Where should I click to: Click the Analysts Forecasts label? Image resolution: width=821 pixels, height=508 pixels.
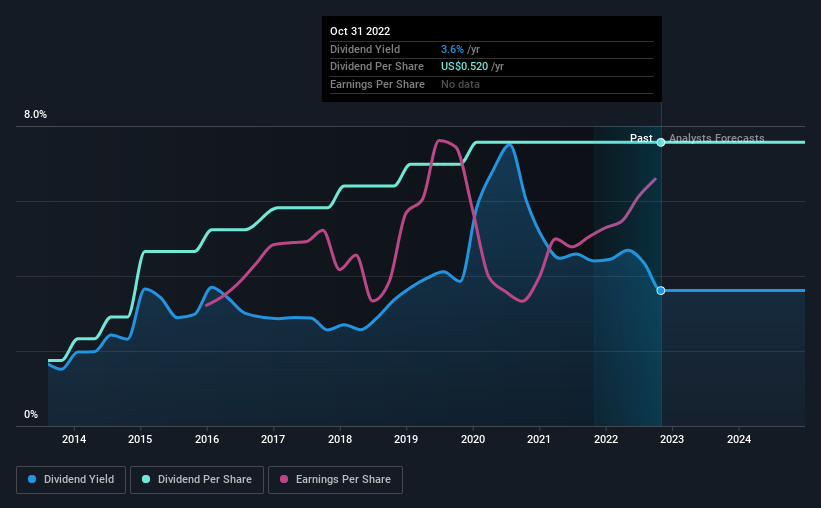pos(716,138)
